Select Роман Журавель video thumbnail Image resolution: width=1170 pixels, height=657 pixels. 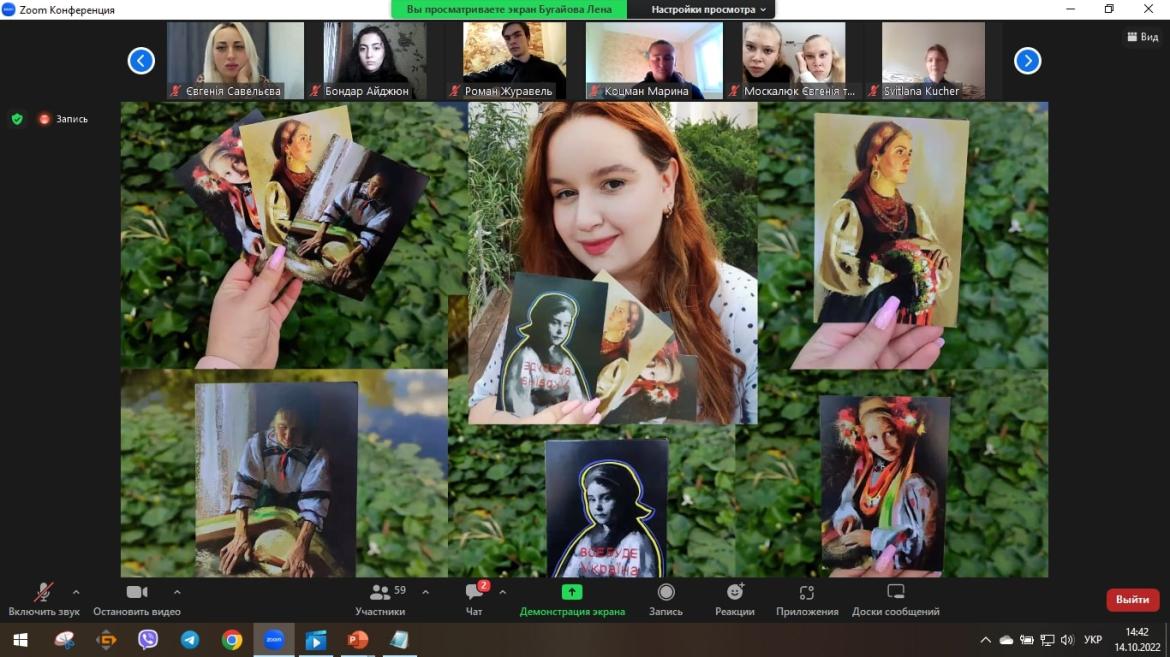[x=514, y=60]
